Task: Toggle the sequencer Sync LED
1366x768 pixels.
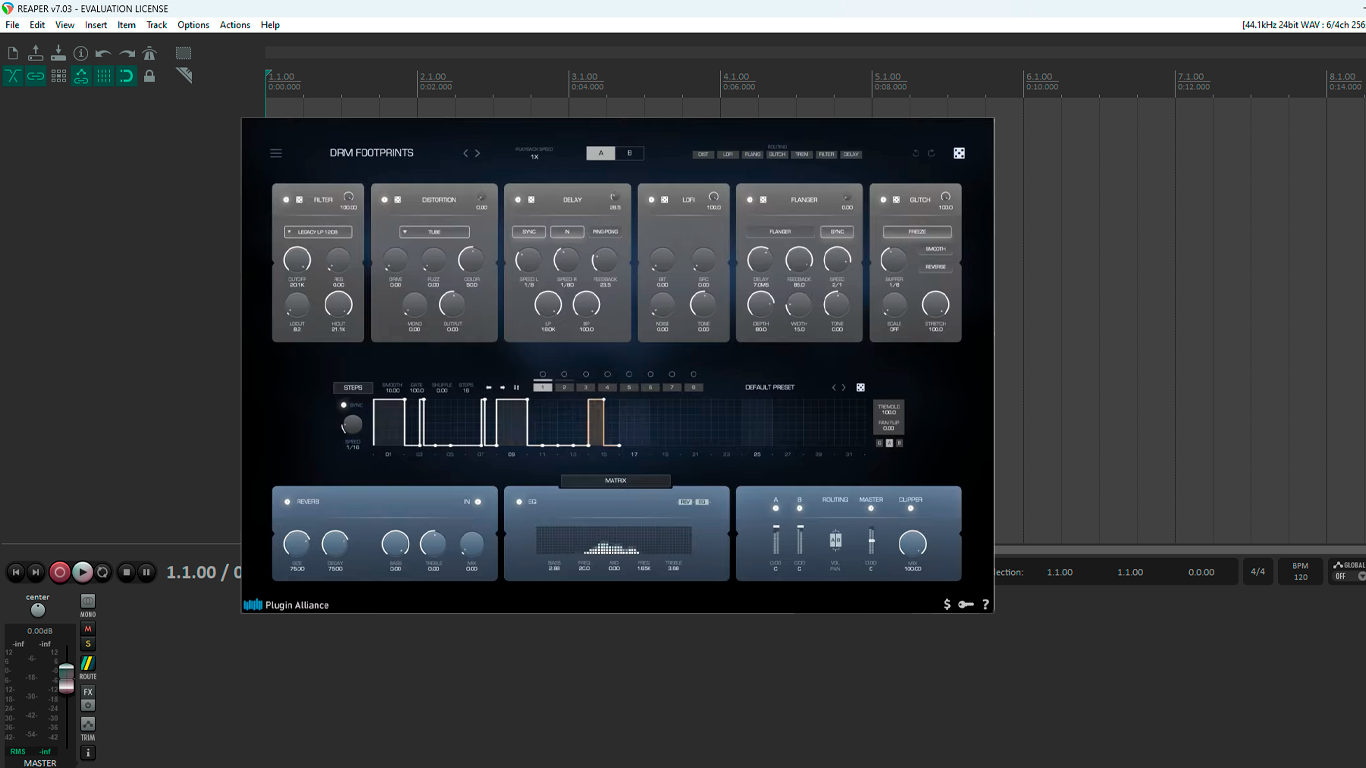Action: (343, 405)
